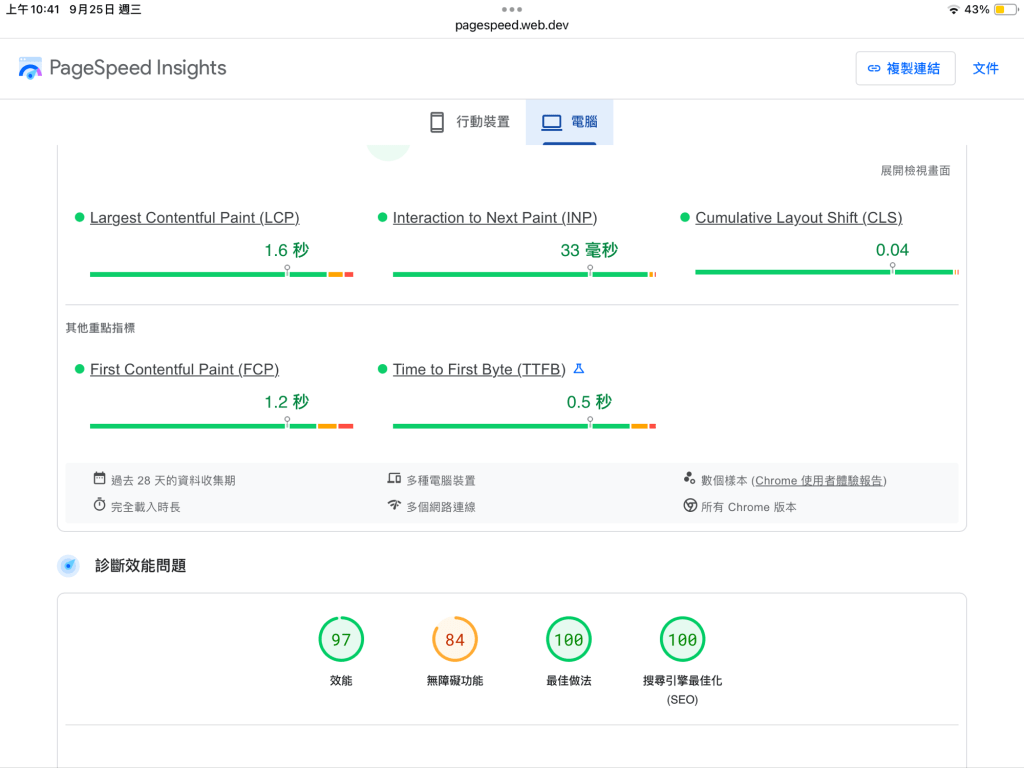Viewport: 1024px width, 768px height.
Task: Expand the view with 展開檢視畫面
Action: tap(915, 171)
